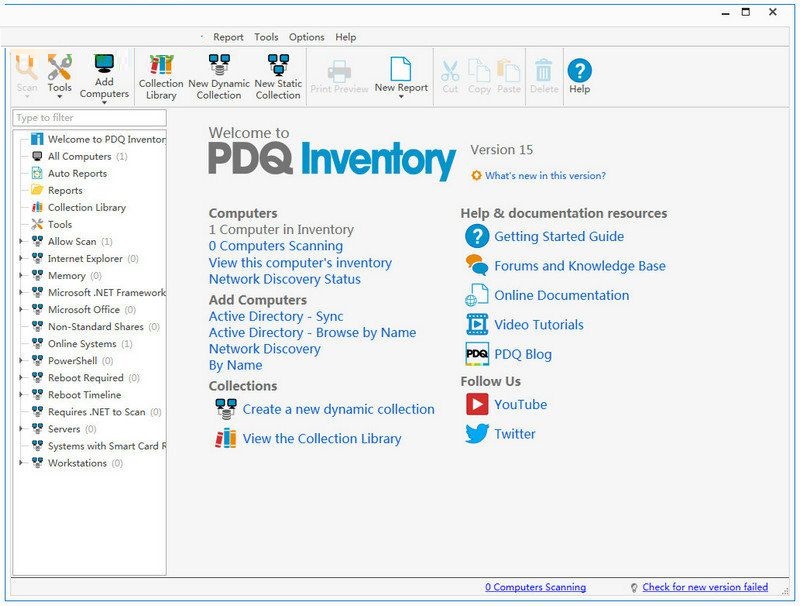
Task: Expand the Reboot Required tree node
Action: (20, 378)
